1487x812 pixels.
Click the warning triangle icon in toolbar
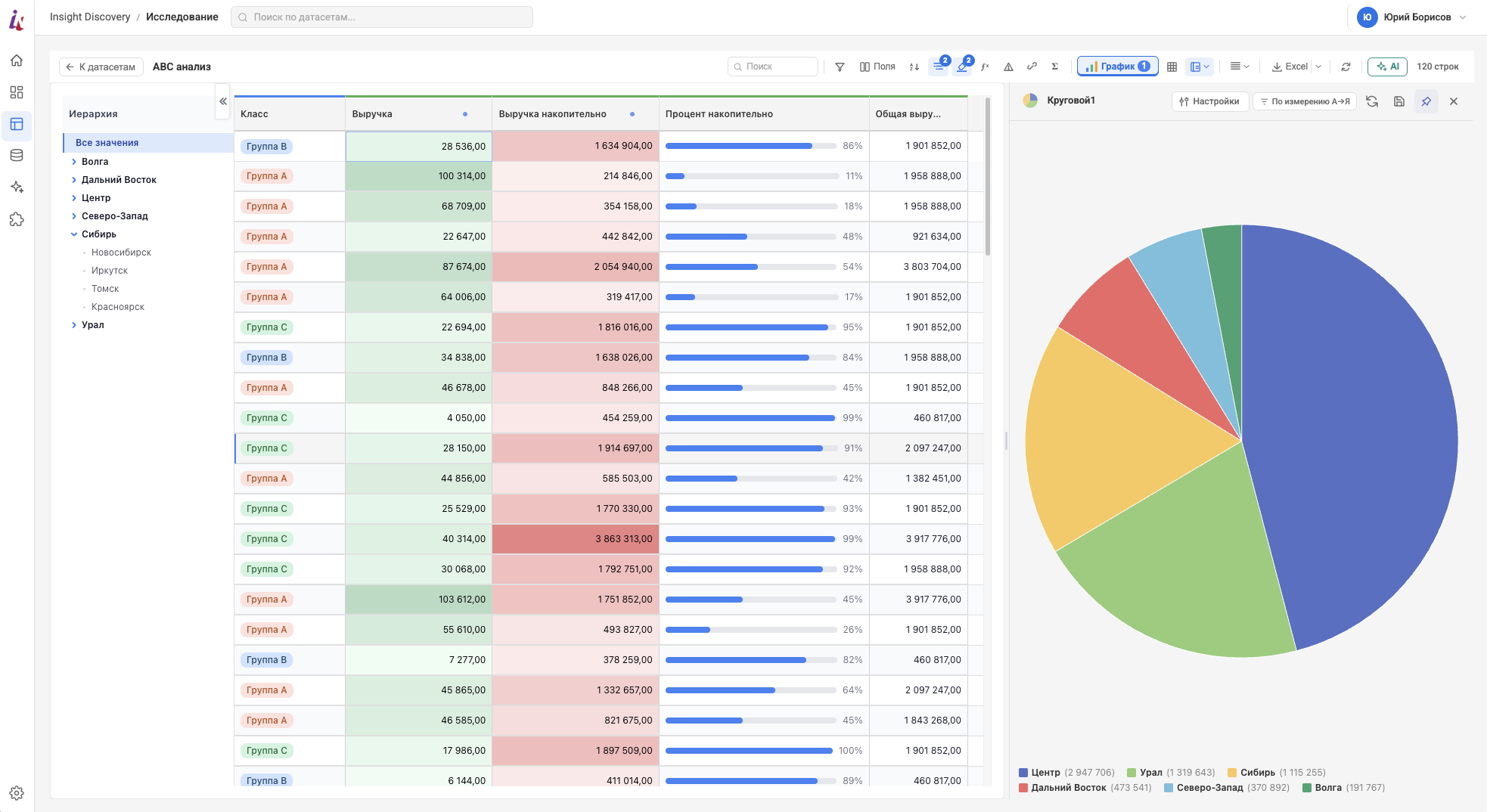(x=1008, y=67)
